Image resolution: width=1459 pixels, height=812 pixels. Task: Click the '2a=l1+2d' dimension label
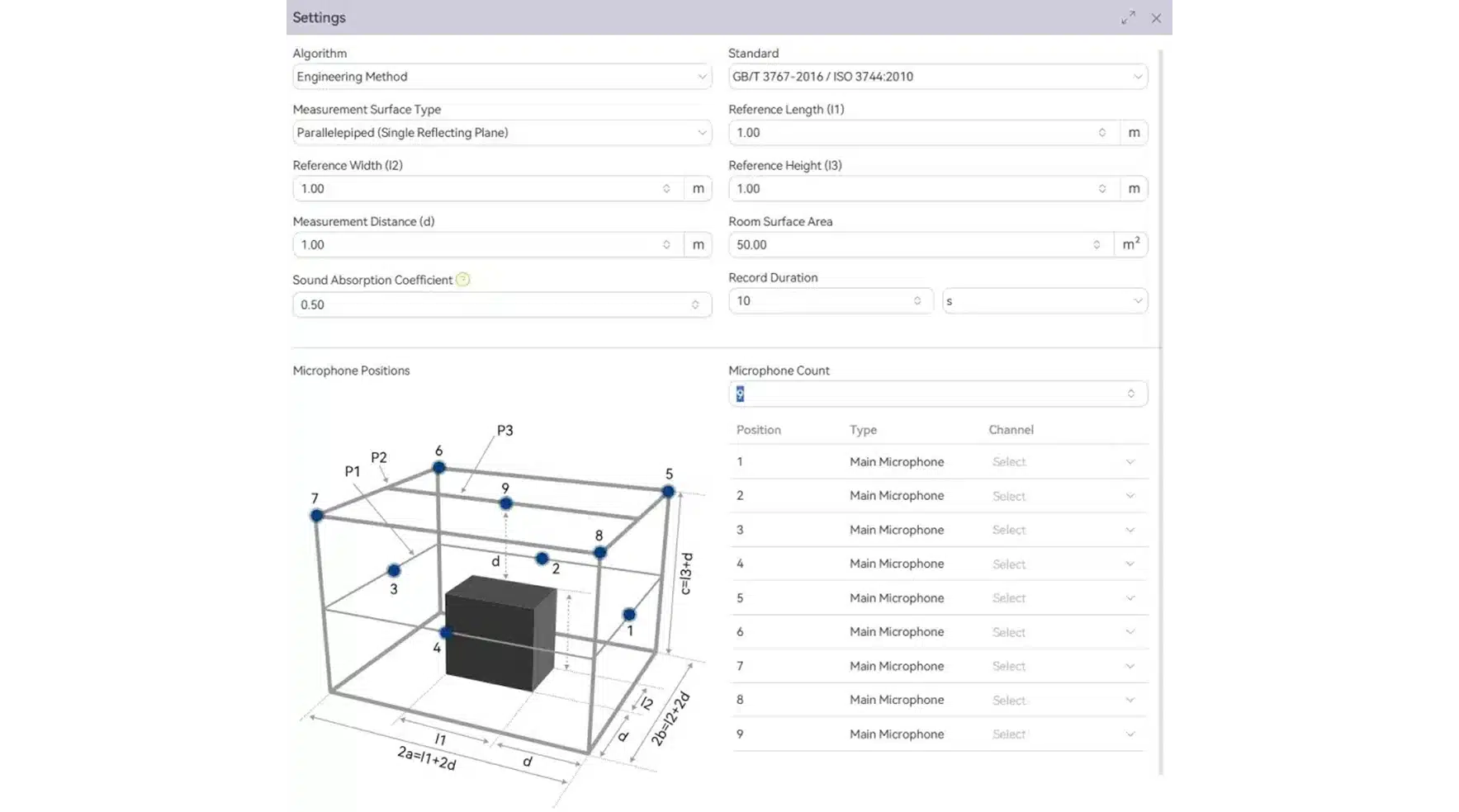tap(427, 758)
